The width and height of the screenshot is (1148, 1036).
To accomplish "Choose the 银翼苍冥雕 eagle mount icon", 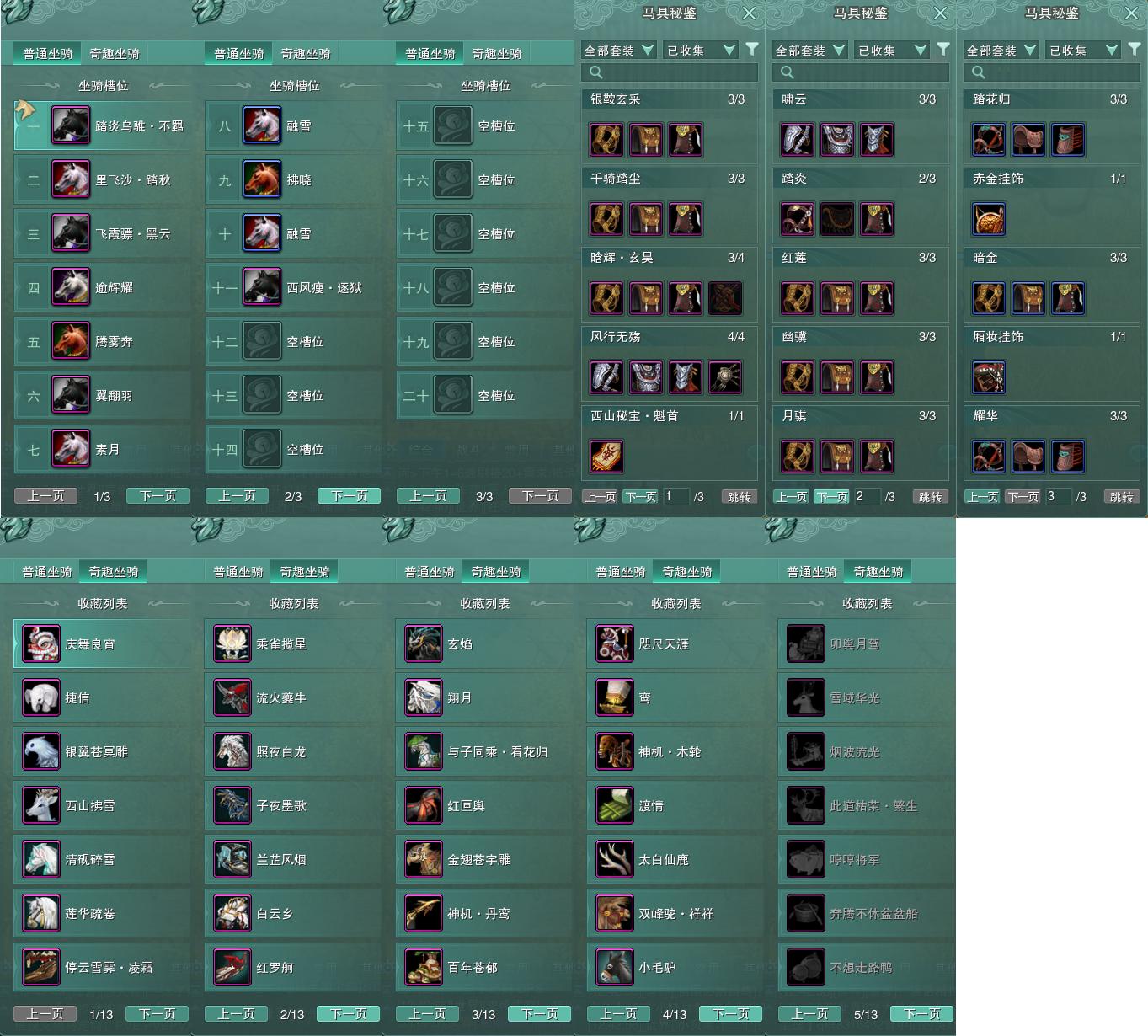I will pos(40,751).
